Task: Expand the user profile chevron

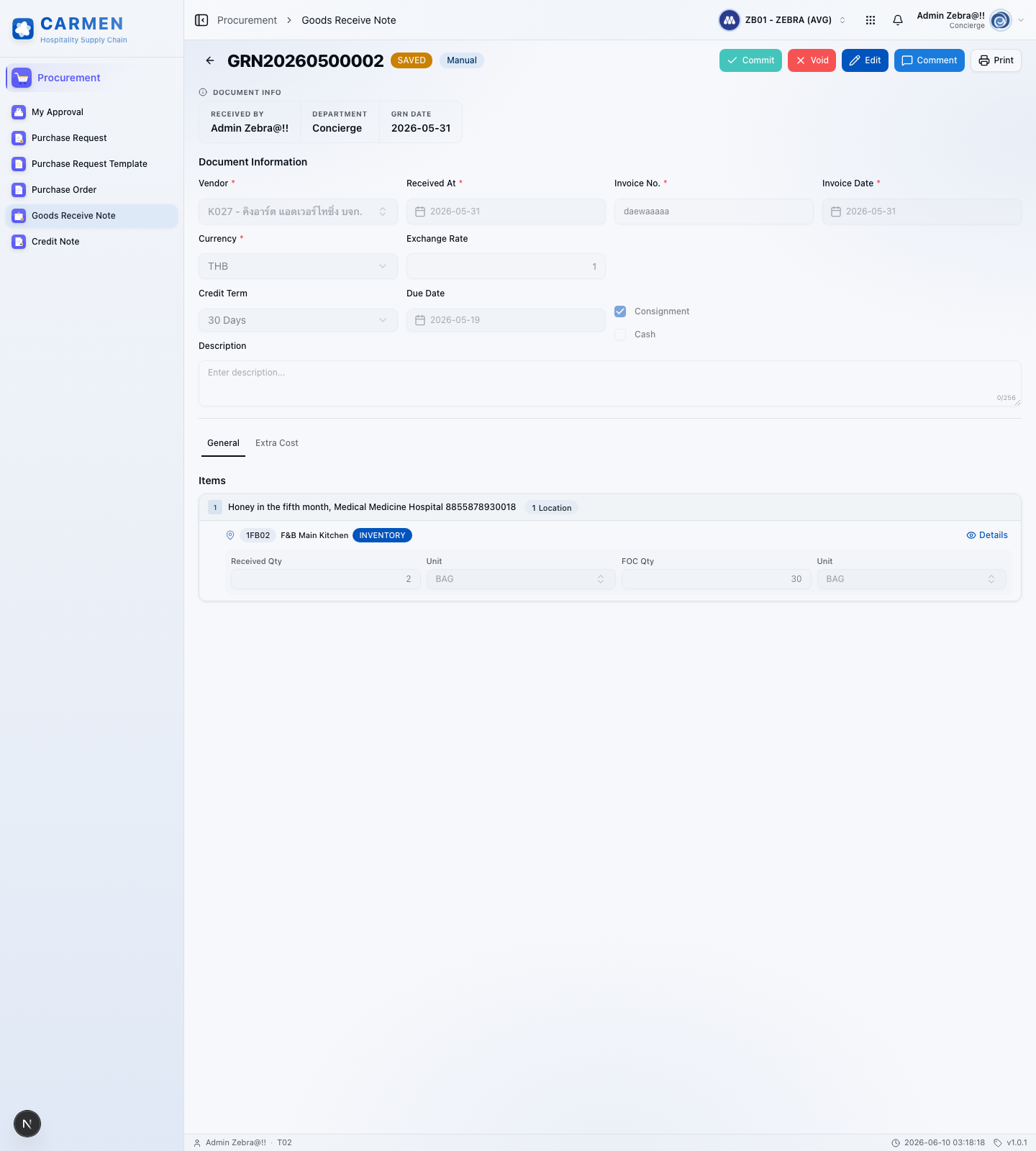Action: [x=1021, y=20]
